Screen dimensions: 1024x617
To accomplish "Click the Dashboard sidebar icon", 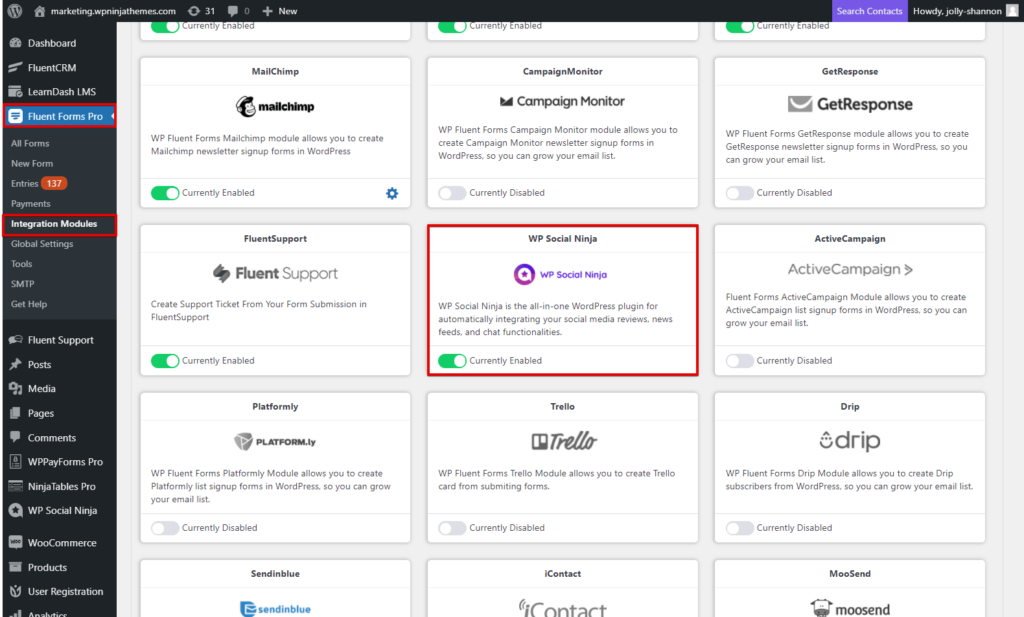I will click(16, 43).
